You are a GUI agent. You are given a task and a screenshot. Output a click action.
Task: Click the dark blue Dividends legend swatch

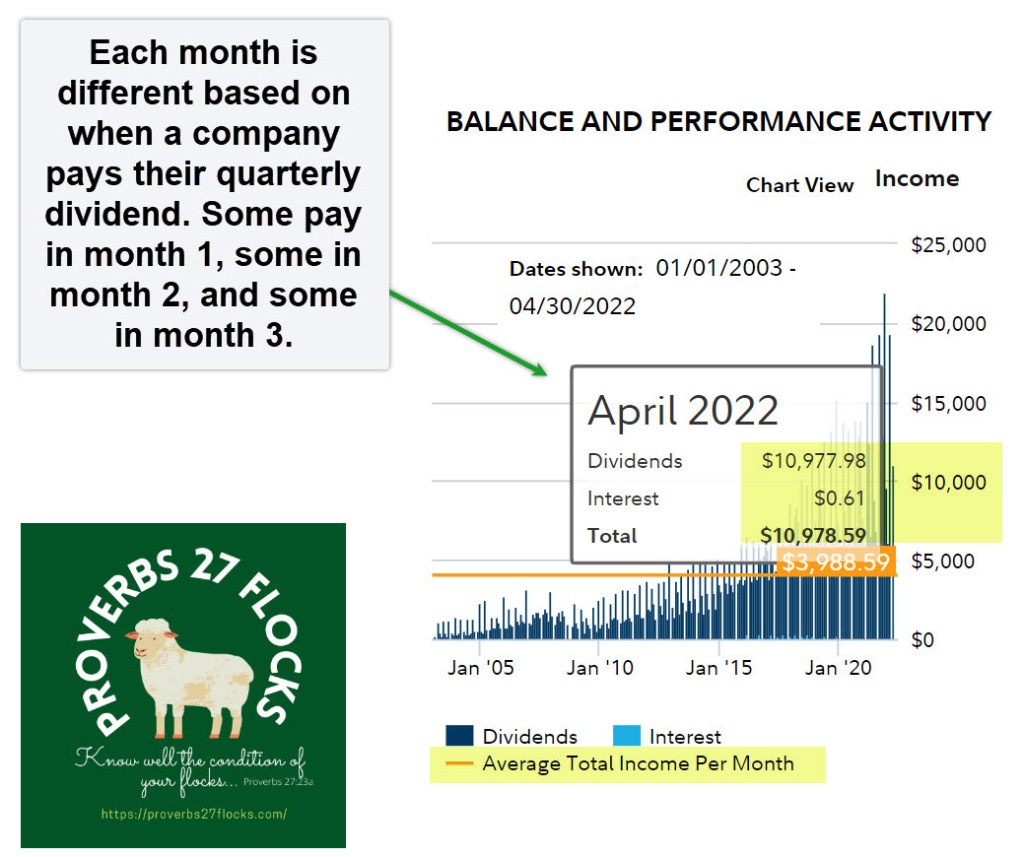click(459, 737)
